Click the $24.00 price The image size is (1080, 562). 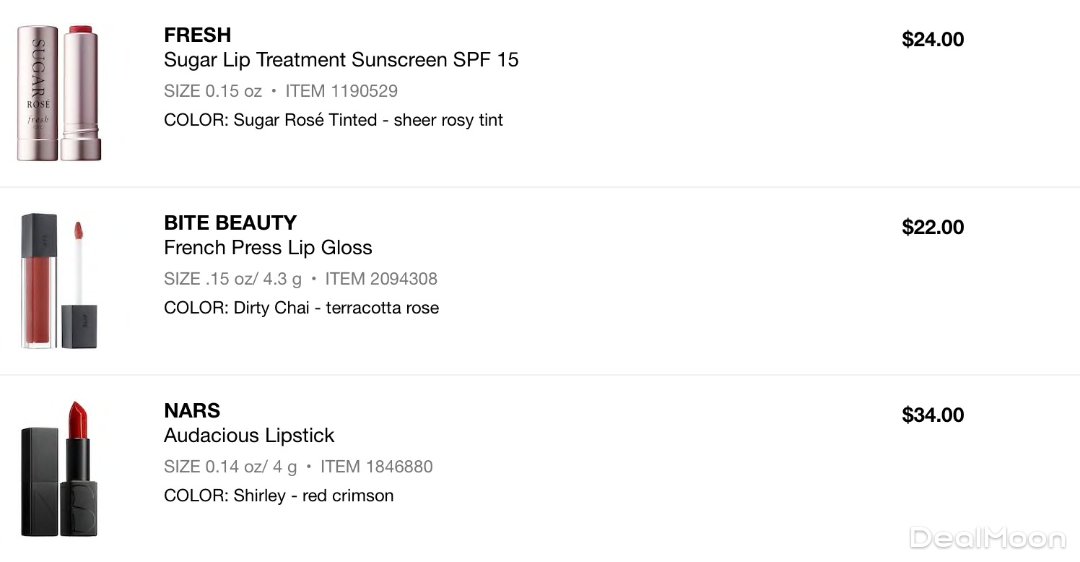tap(933, 40)
